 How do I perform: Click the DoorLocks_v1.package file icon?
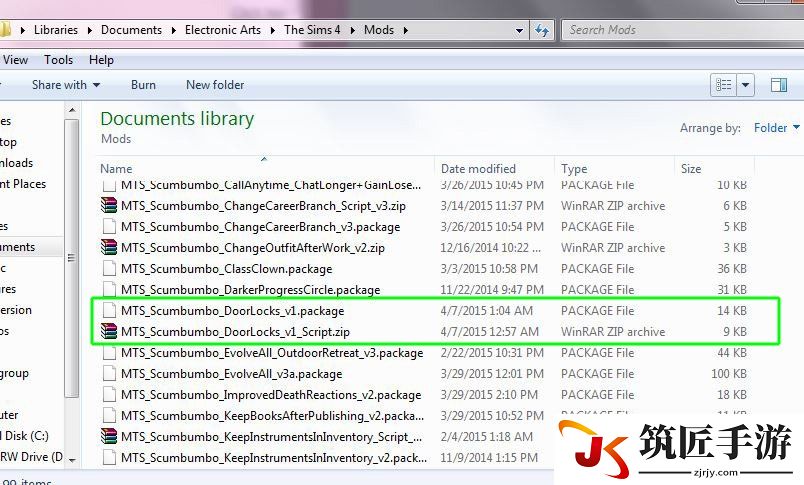click(109, 311)
